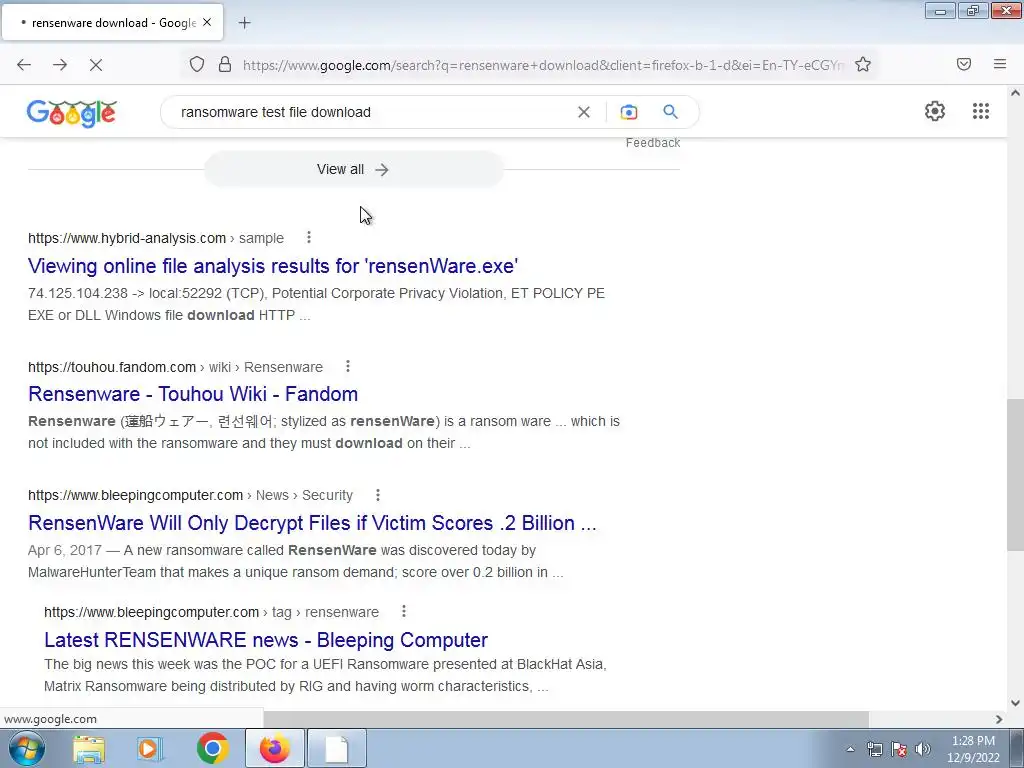The width and height of the screenshot is (1024, 768).
Task: Open the Firefox application menu
Action: click(1000, 64)
